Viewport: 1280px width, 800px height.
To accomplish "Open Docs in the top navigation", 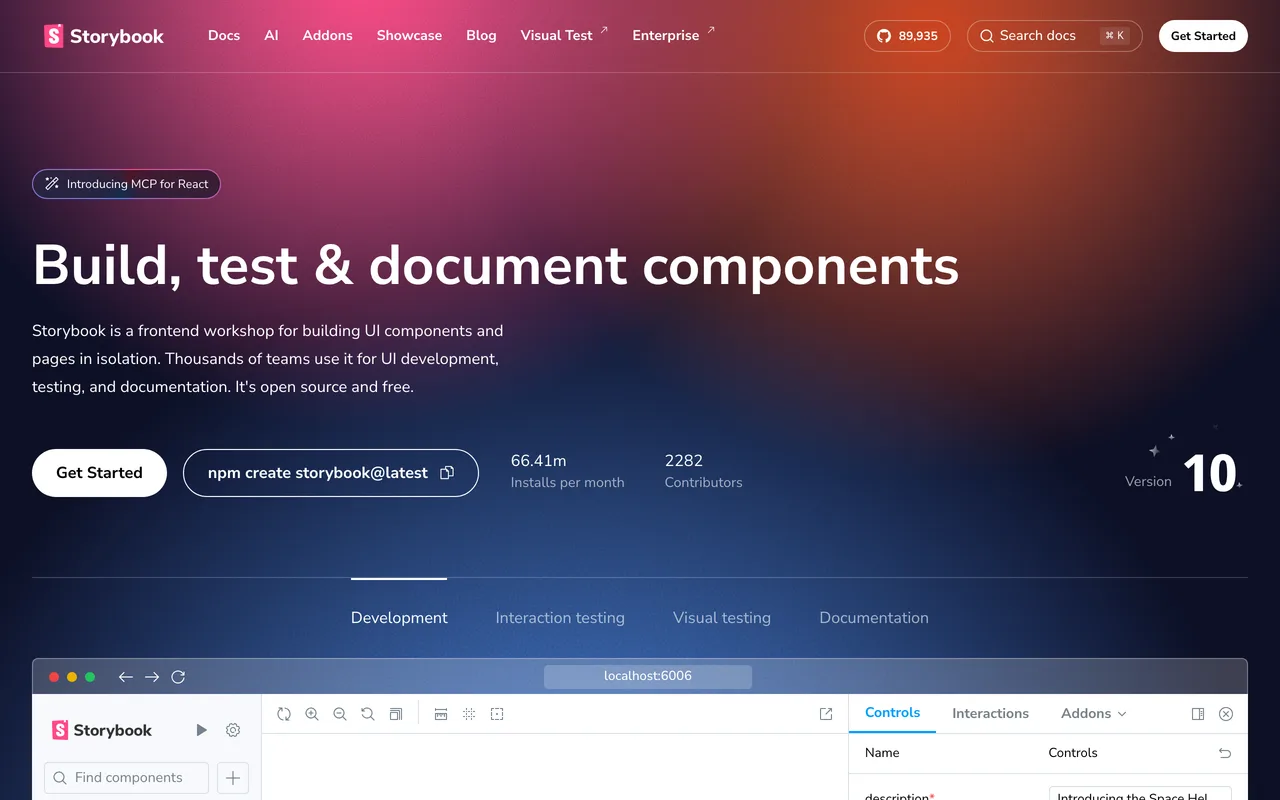I will [x=224, y=35].
